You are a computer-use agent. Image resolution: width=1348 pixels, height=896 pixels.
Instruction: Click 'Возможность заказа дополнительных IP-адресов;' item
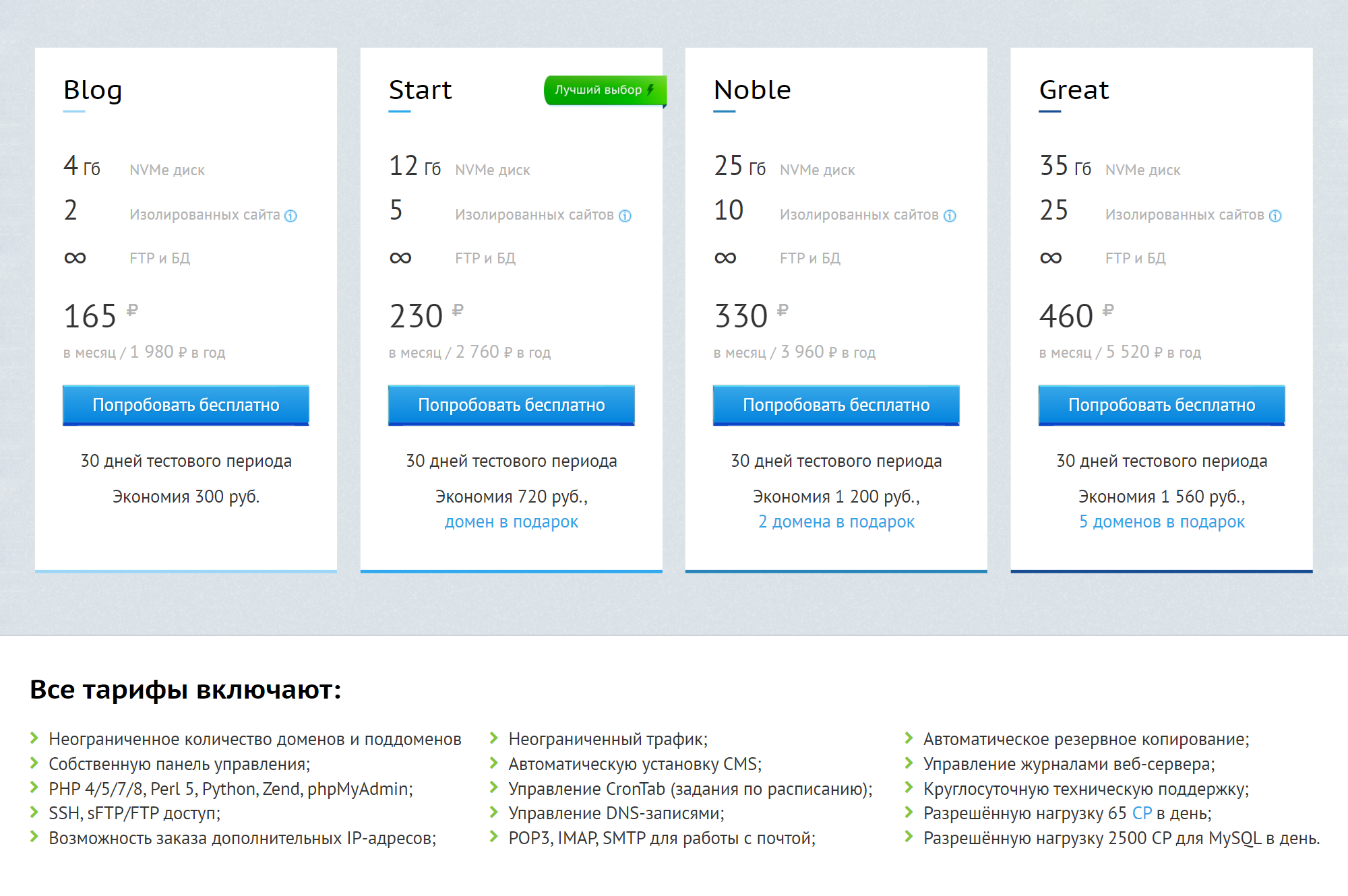pos(243,838)
